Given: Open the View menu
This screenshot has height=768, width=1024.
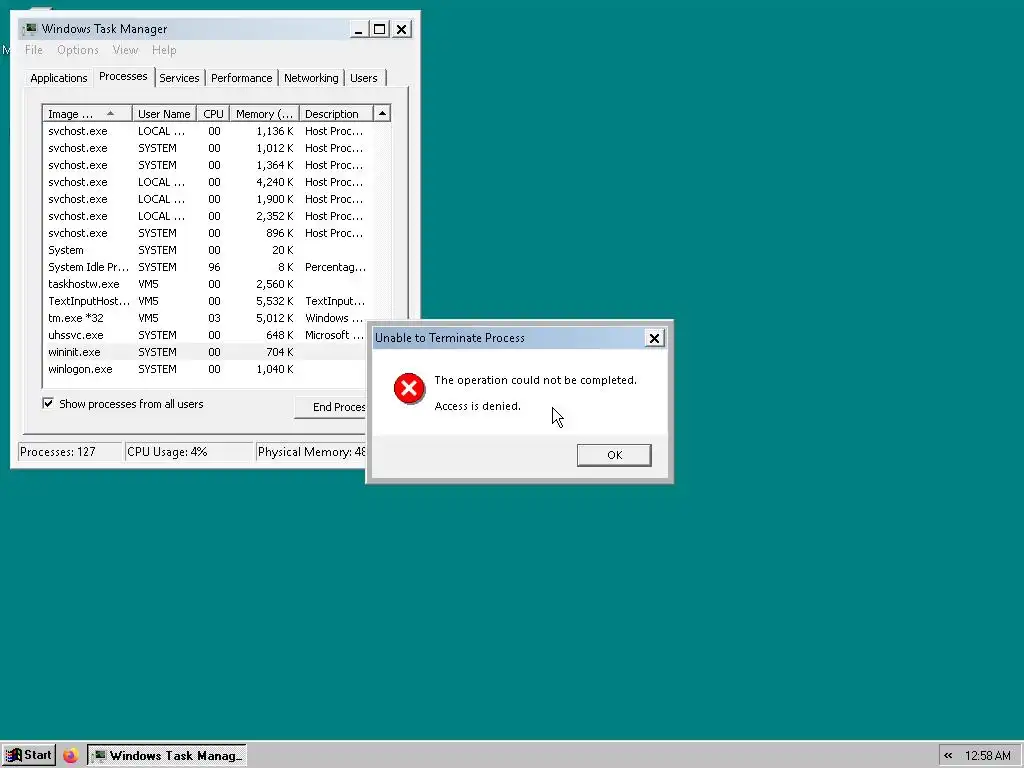Looking at the screenshot, I should (125, 50).
